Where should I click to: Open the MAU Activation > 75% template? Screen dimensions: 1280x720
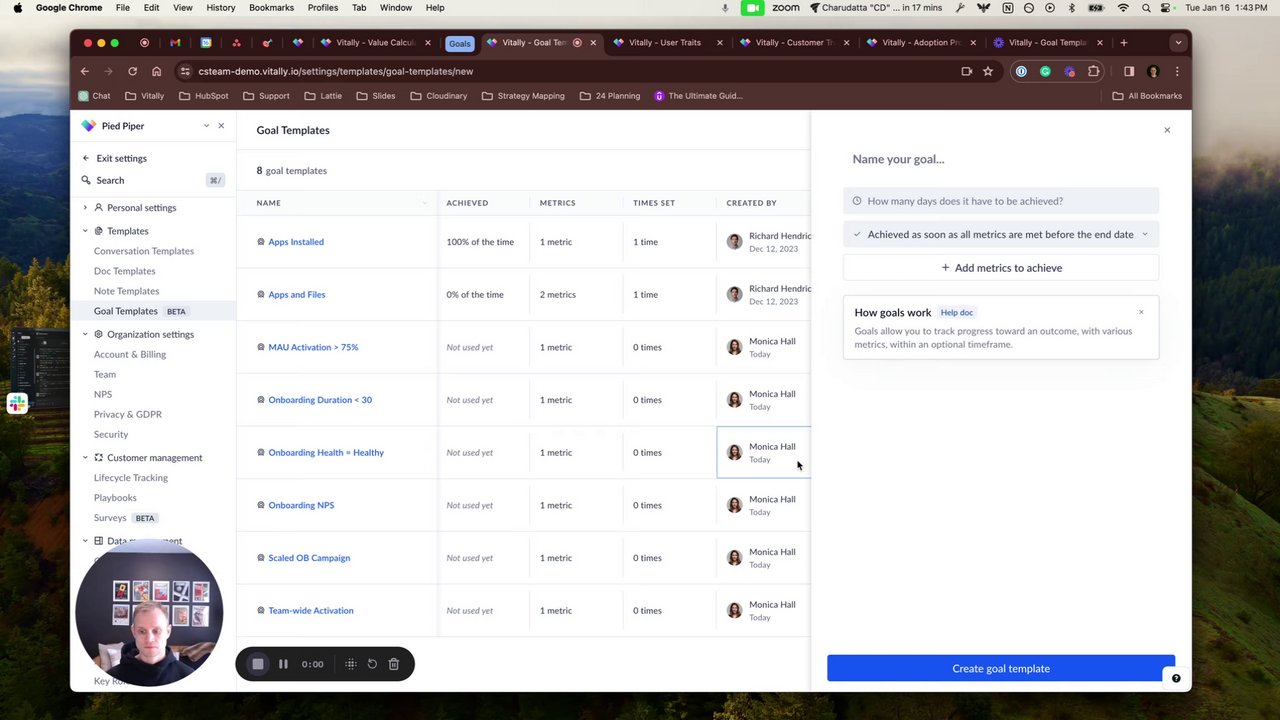point(313,347)
